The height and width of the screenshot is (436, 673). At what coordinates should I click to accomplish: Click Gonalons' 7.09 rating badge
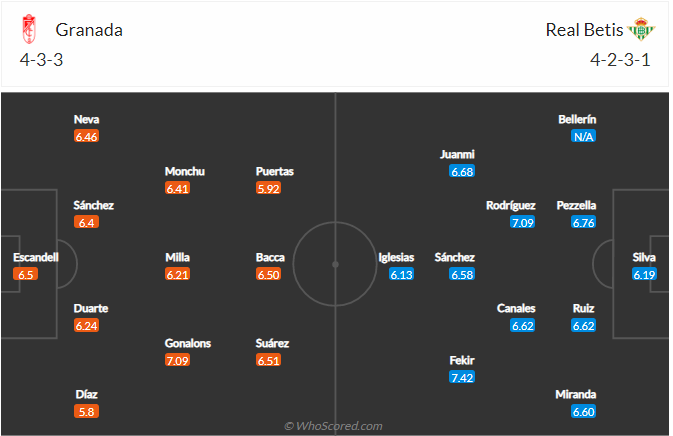177,360
